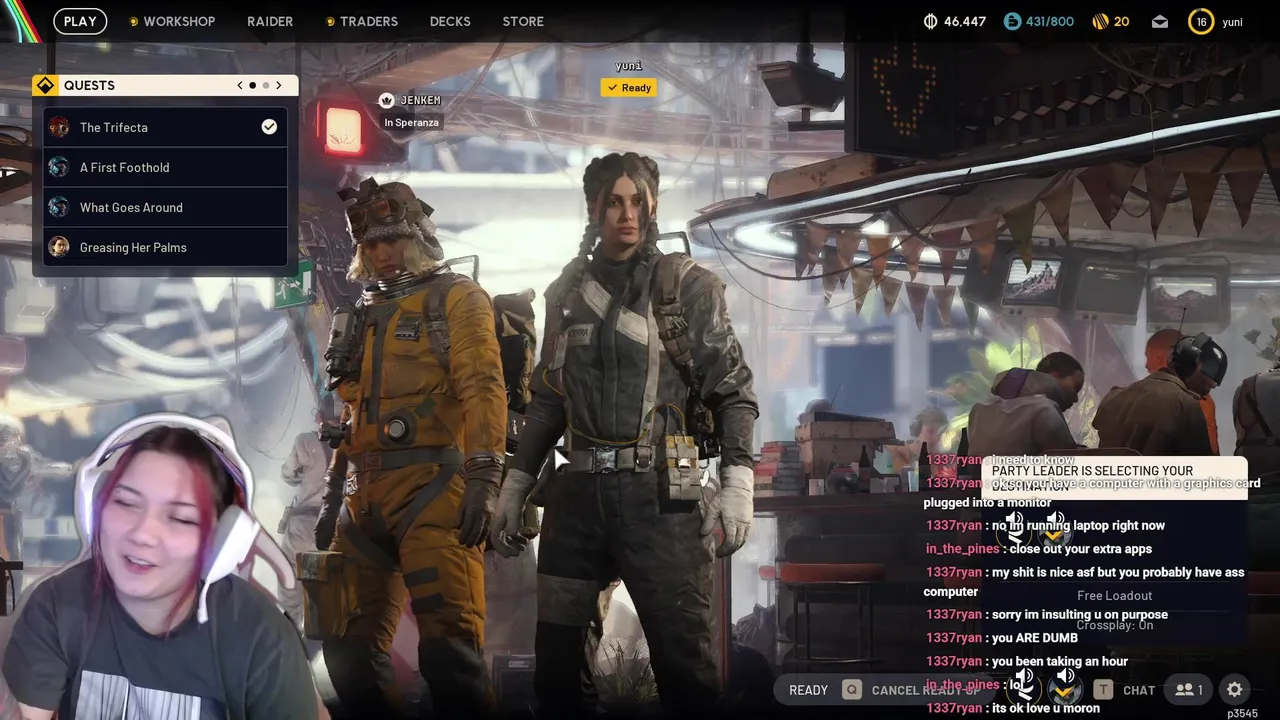The image size is (1280, 720).
Task: Open the yuni profile name
Action: point(1232,21)
